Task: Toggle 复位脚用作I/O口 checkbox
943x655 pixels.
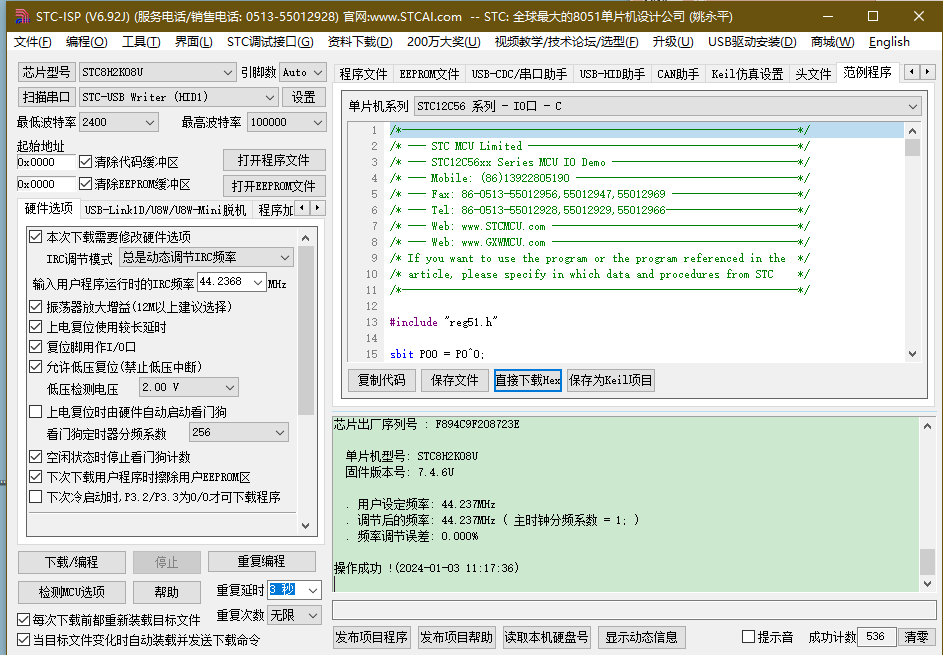Action: 35,347
